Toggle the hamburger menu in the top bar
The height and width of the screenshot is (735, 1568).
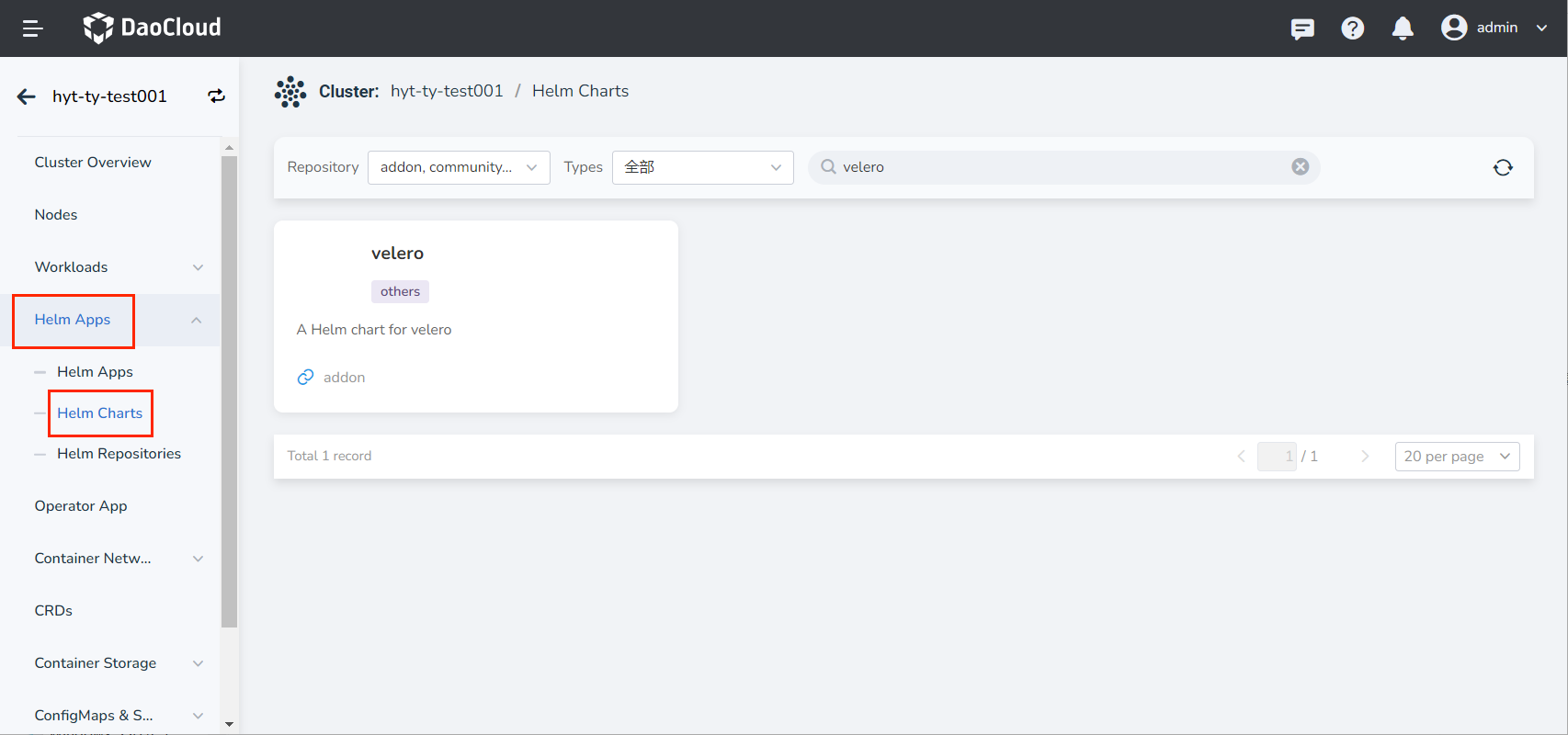(x=33, y=28)
